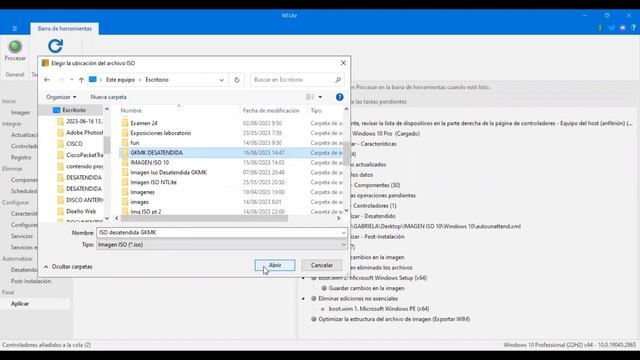Select Barra de herramientas tab
Screen dimensions: 640x360
64,29
